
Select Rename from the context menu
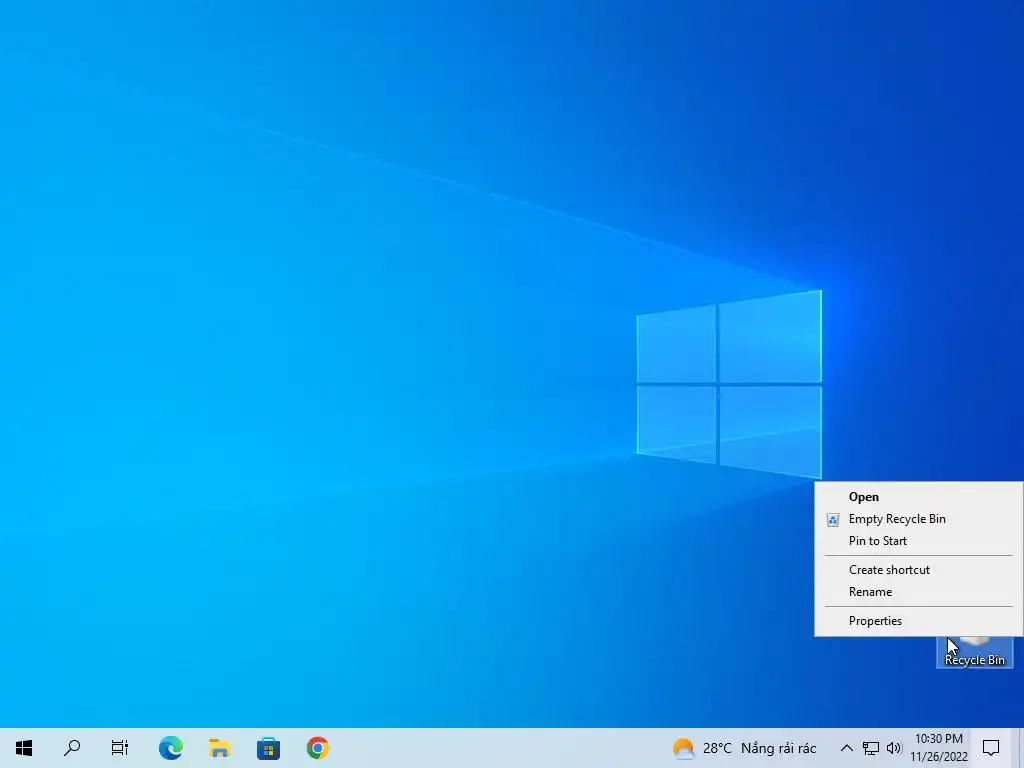(918, 592)
